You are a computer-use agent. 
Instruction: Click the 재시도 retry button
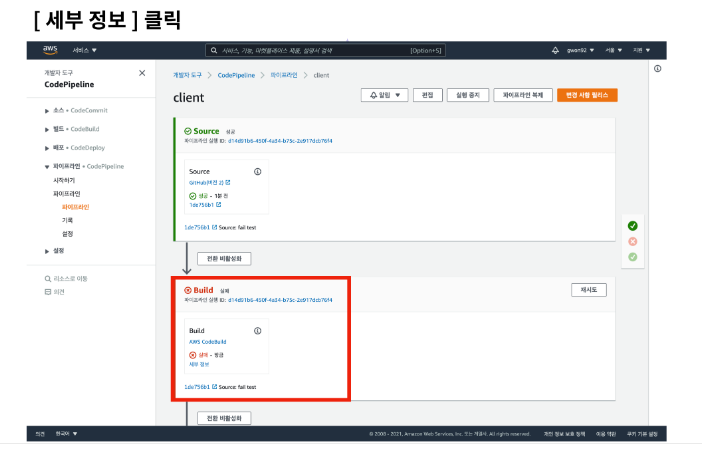click(589, 290)
